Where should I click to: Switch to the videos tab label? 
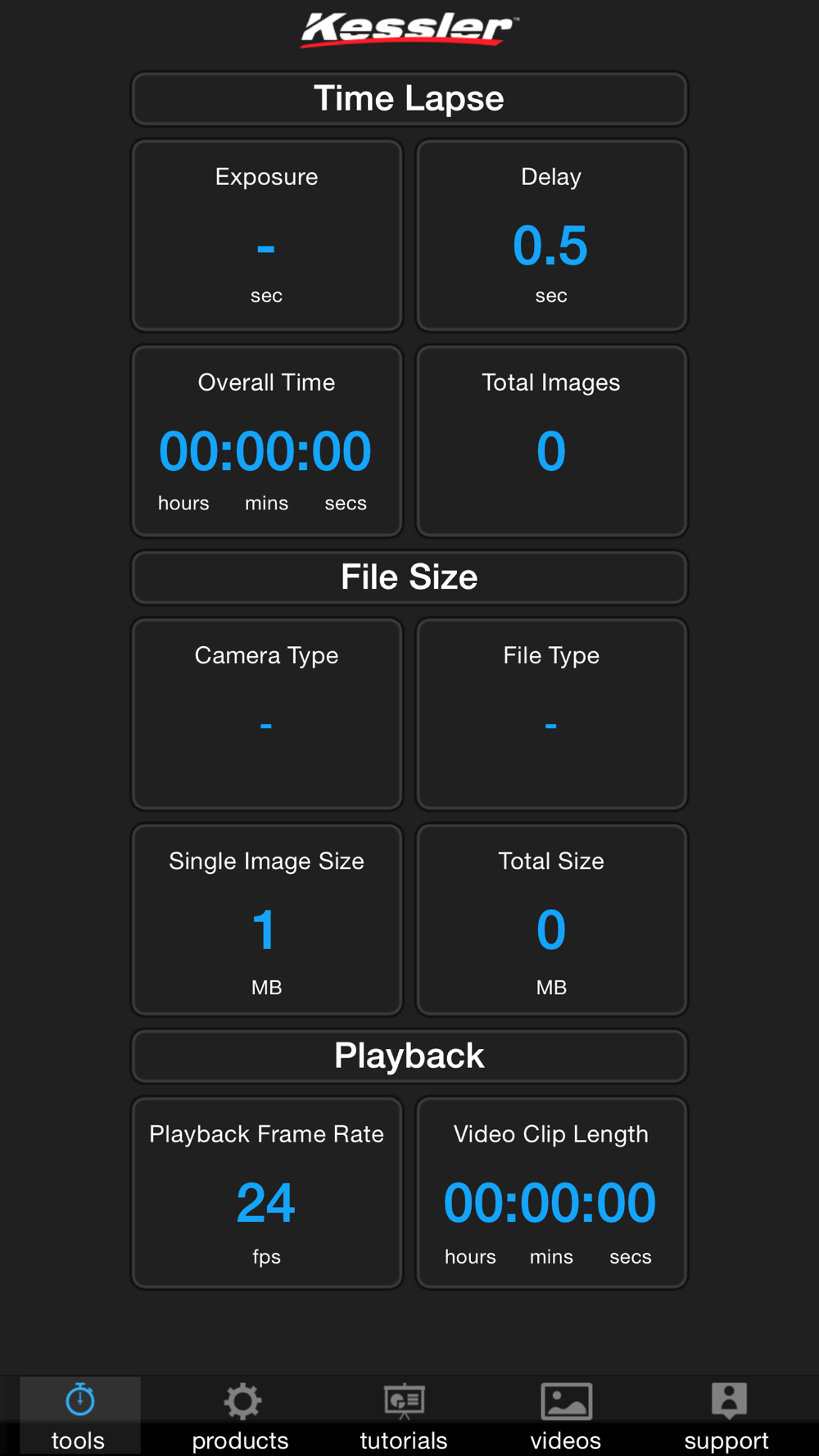point(566,1440)
